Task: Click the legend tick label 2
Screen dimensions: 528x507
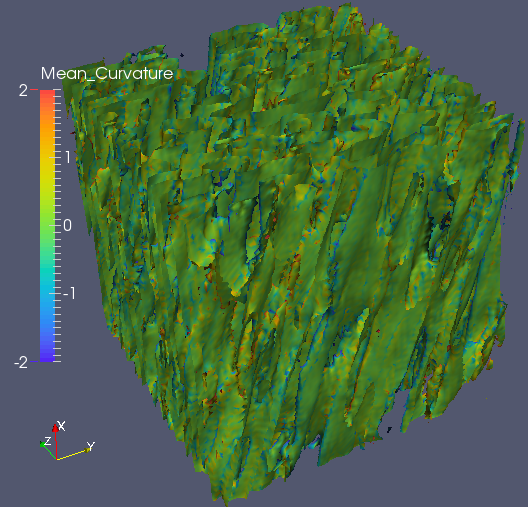Action: click(23, 90)
